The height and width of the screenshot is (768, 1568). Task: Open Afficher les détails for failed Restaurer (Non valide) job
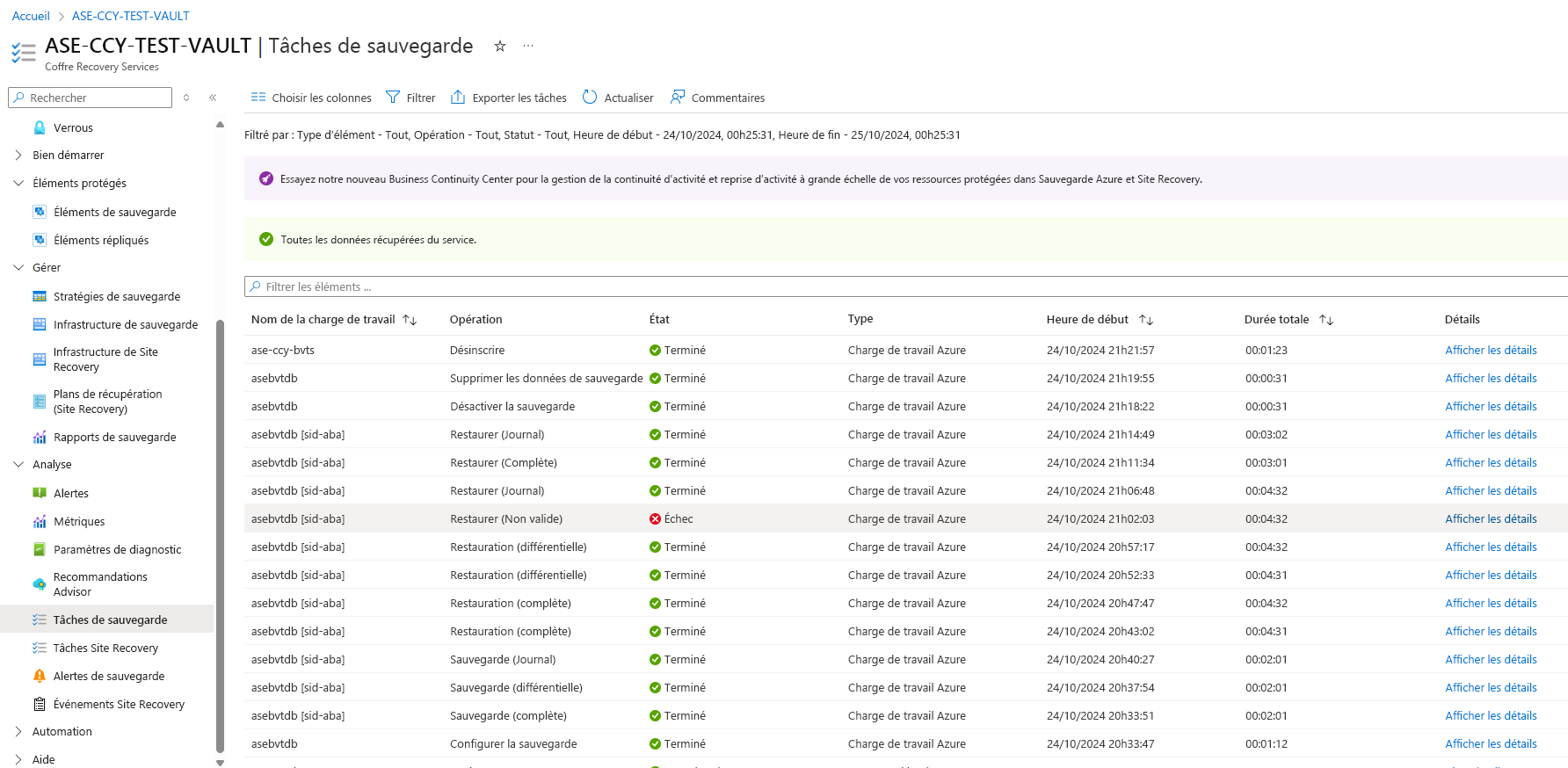[1491, 518]
